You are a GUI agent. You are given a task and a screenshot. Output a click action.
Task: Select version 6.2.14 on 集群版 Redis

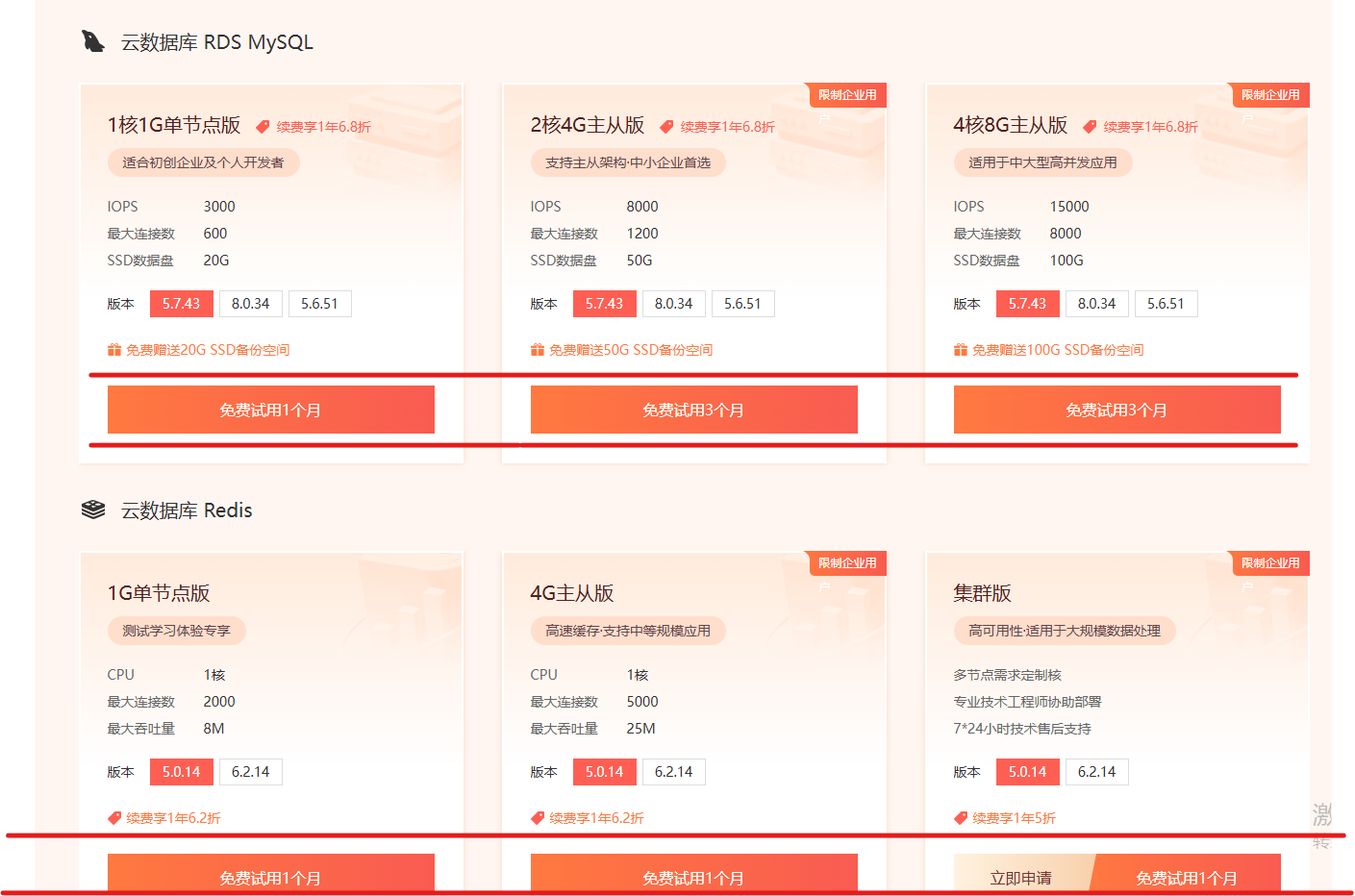1097,772
